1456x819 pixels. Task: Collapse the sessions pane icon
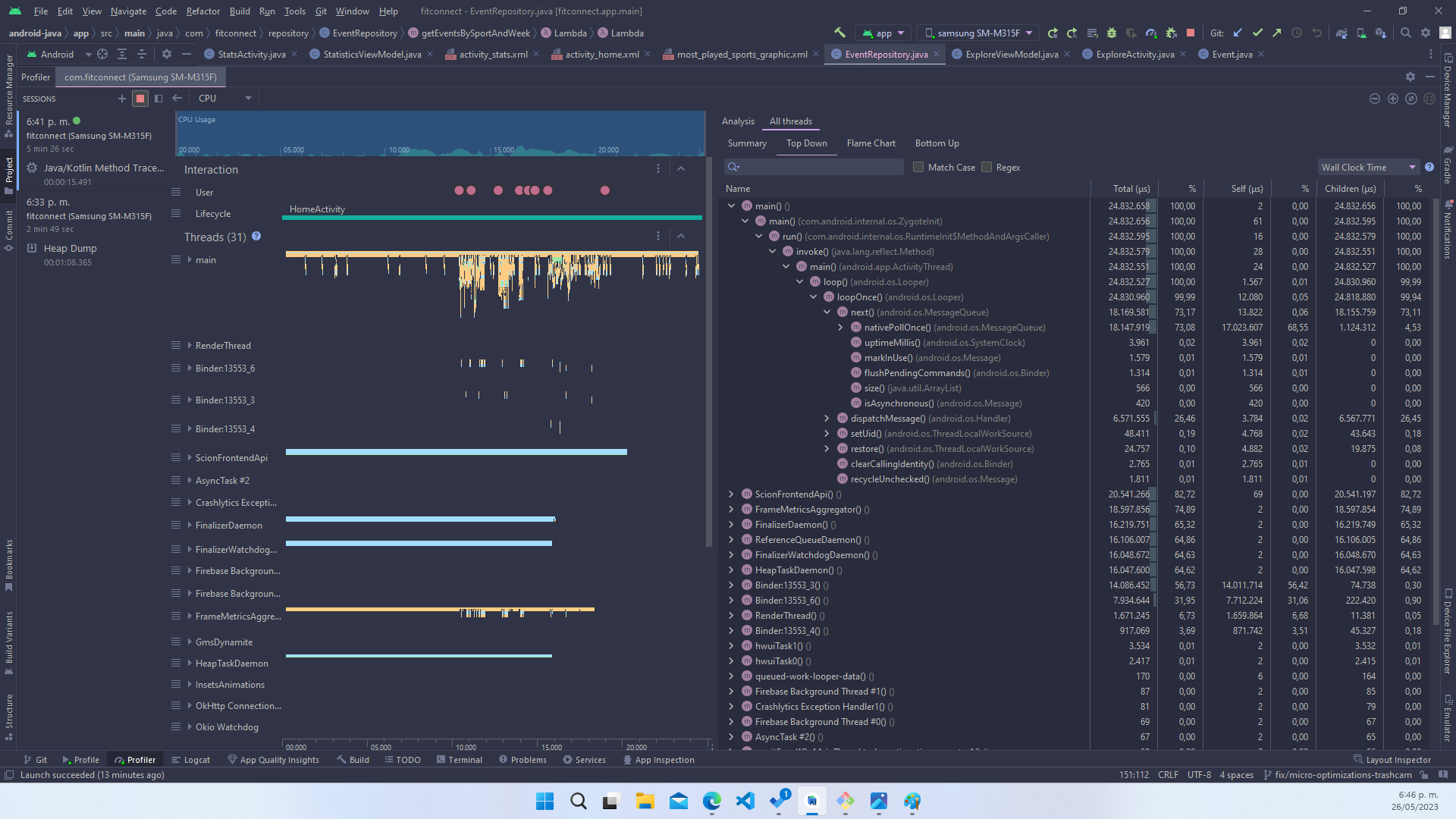click(158, 98)
